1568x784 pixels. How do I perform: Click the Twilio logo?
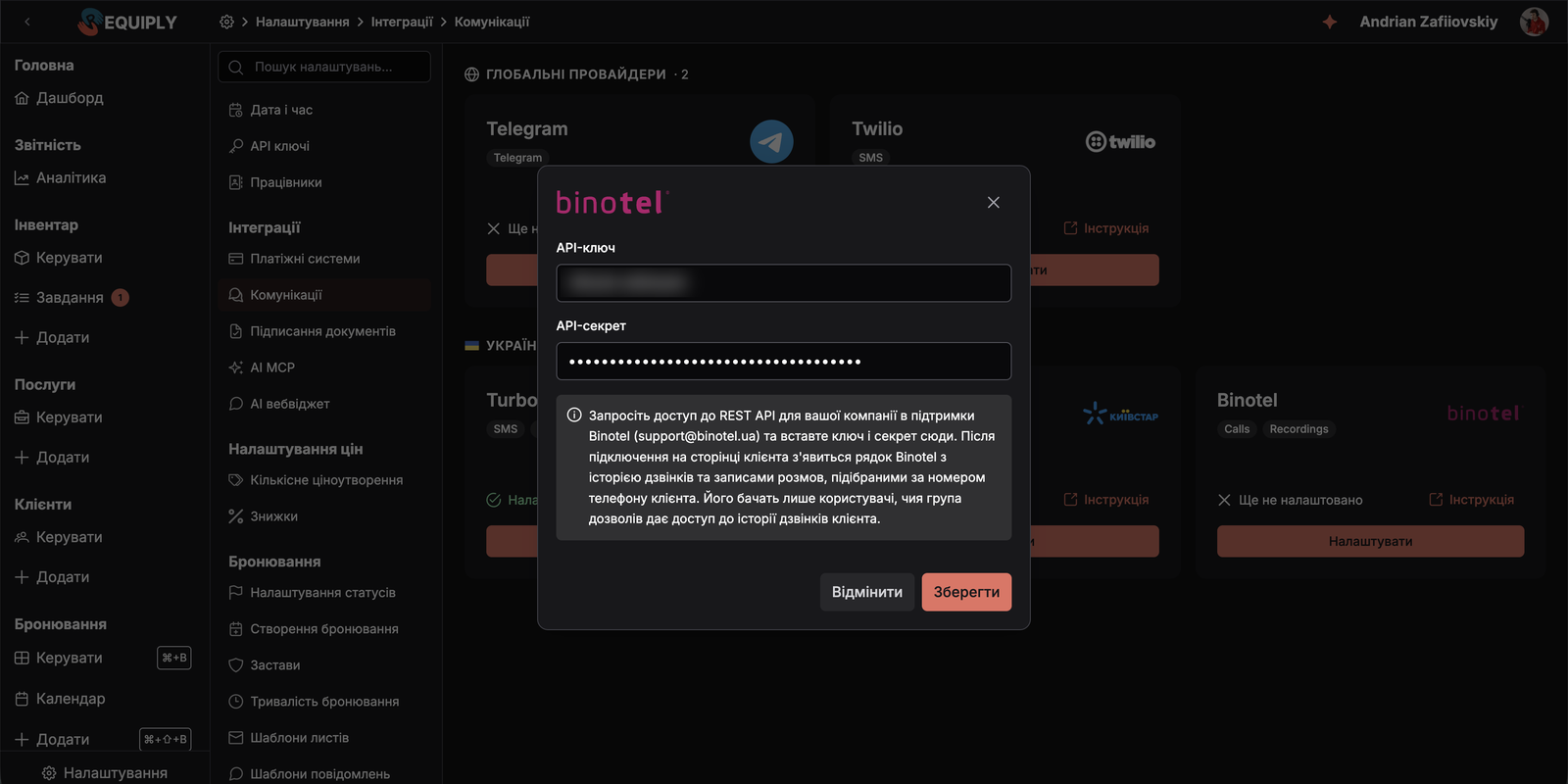point(1120,142)
